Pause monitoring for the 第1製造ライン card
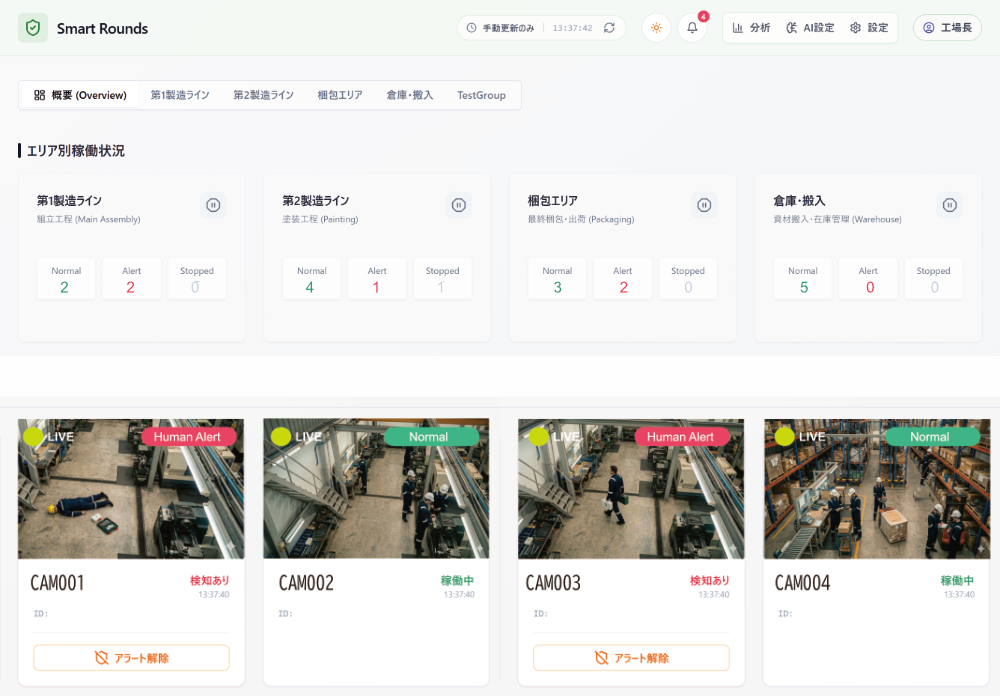1000x696 pixels. point(213,205)
